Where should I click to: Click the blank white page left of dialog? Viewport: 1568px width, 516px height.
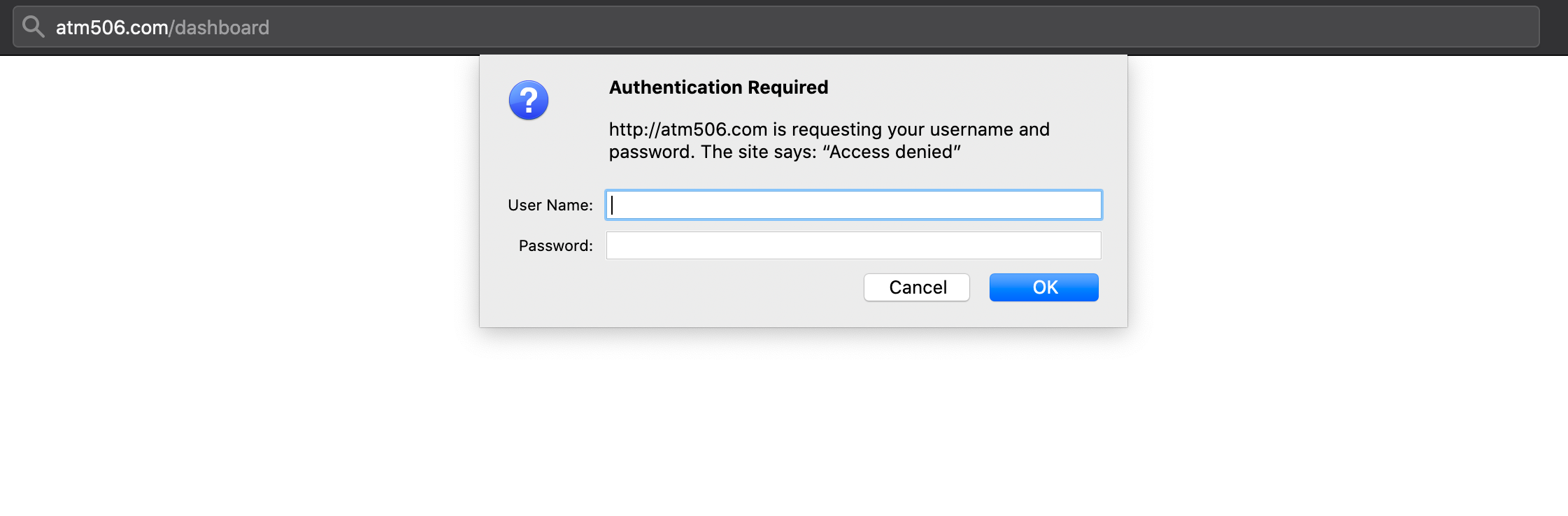point(238,210)
